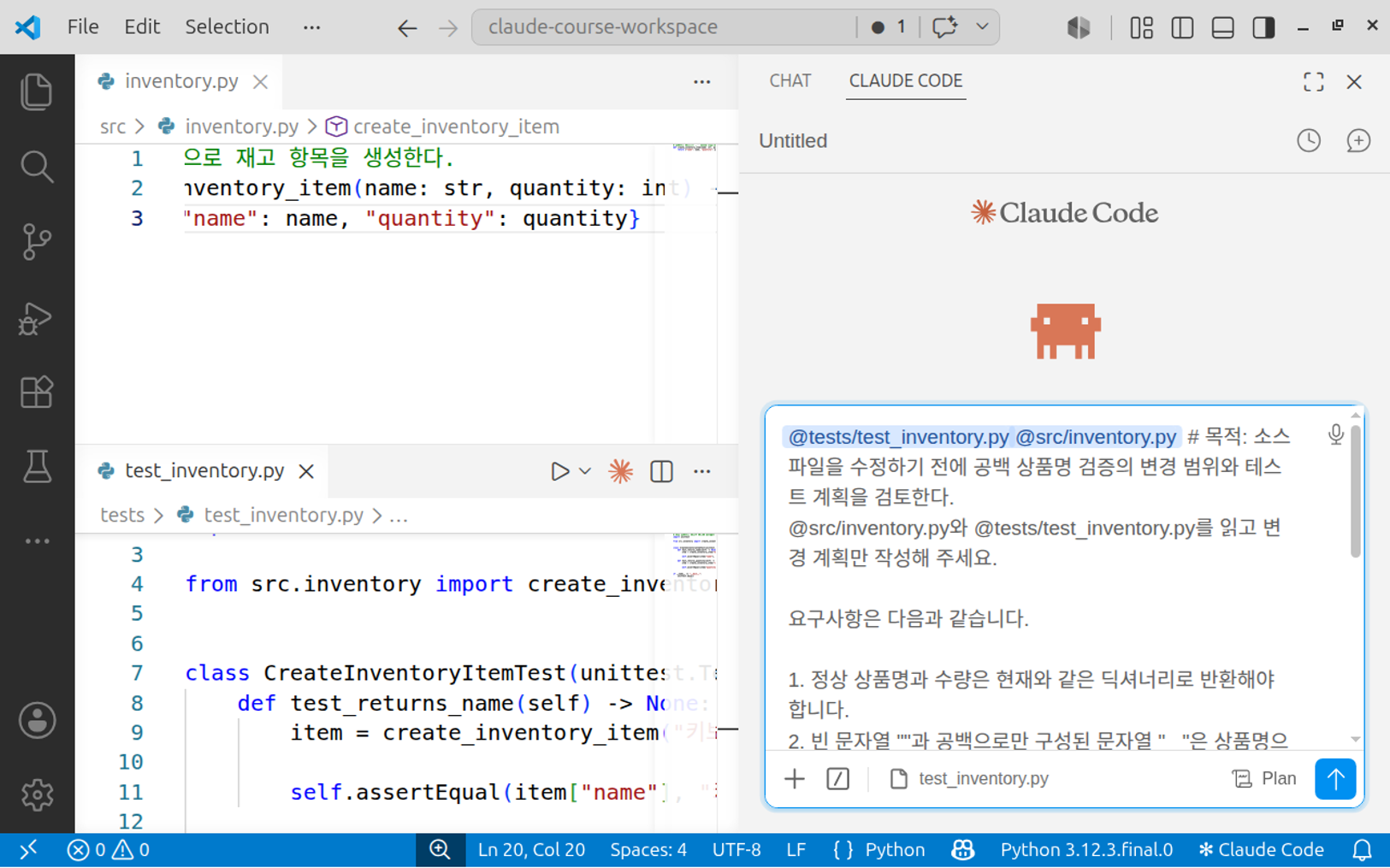The image size is (1390, 868).
Task: Toggle the secondary side bar
Action: (x=1263, y=27)
